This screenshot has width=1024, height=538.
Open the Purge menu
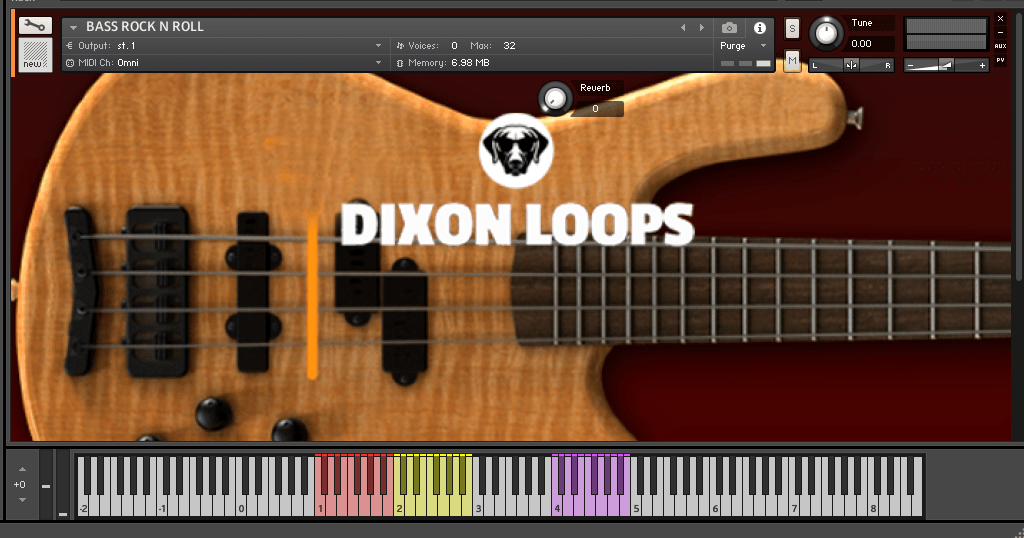[743, 46]
